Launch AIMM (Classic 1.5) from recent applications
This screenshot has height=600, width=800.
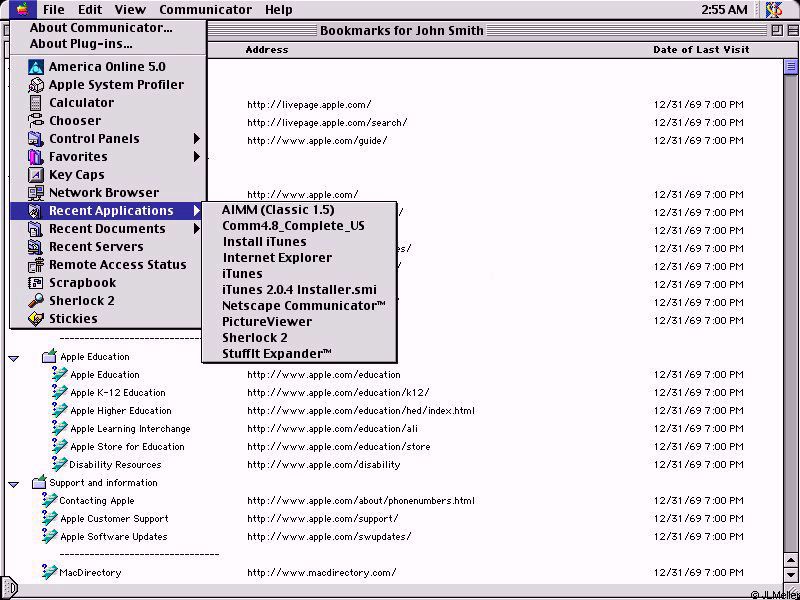[x=299, y=210]
